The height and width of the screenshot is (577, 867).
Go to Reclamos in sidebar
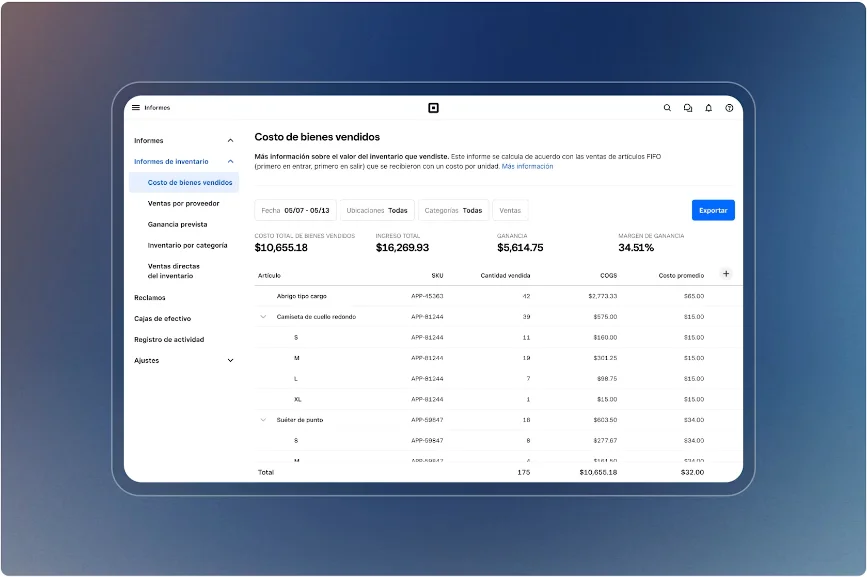point(150,298)
